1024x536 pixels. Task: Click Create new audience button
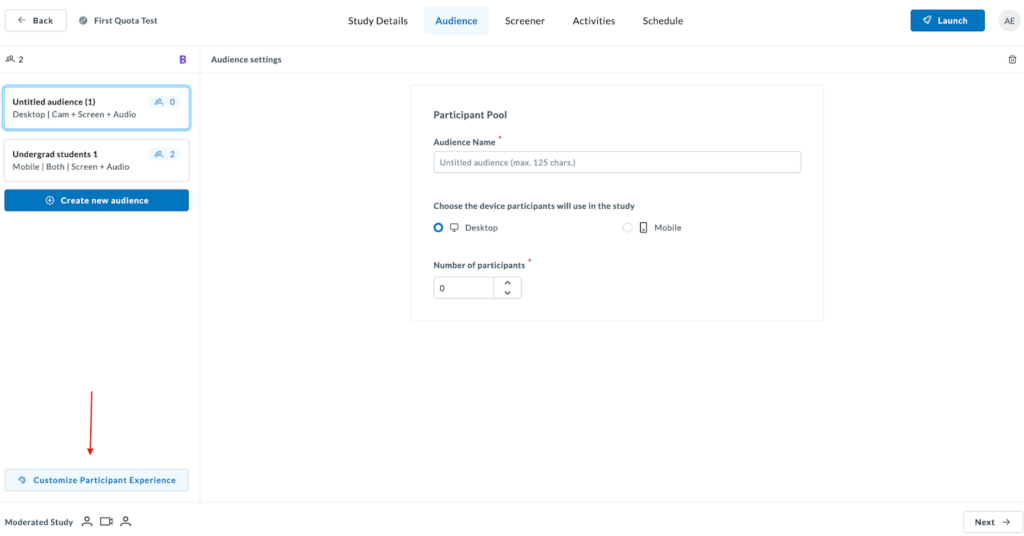96,200
